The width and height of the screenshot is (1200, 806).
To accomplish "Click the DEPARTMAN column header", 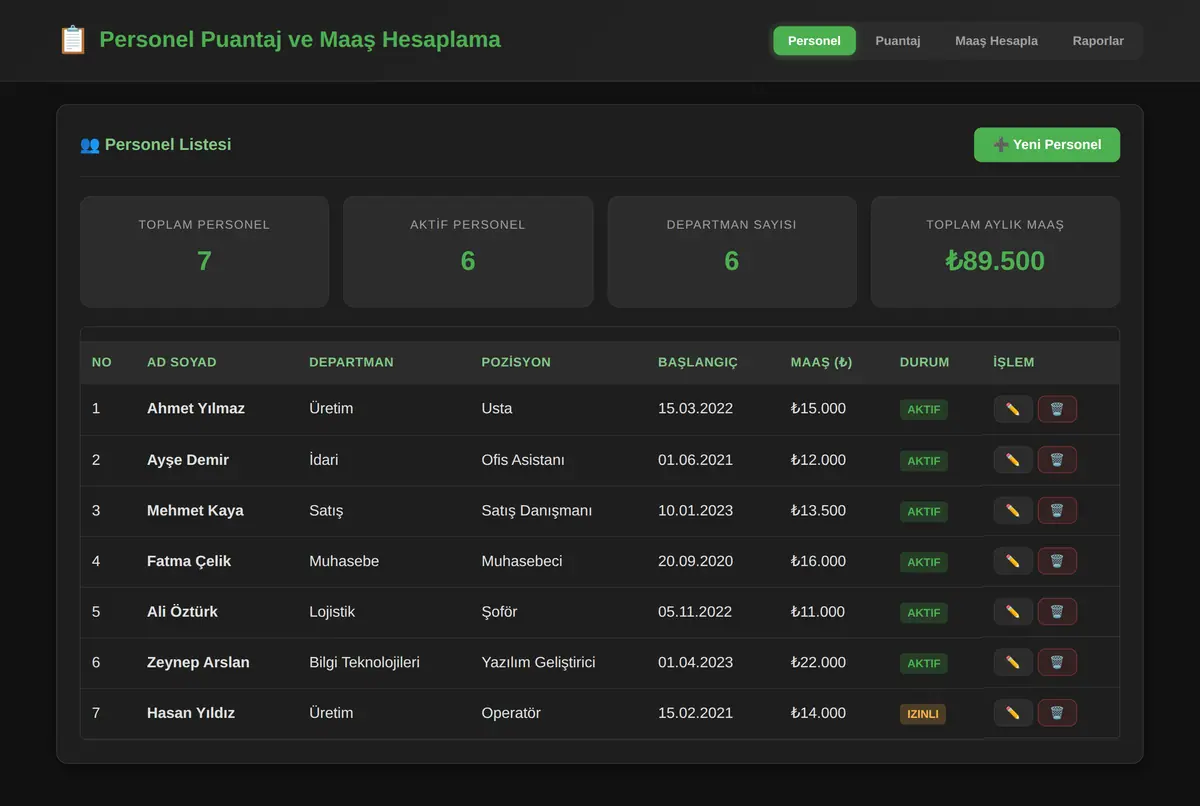I will [x=351, y=362].
